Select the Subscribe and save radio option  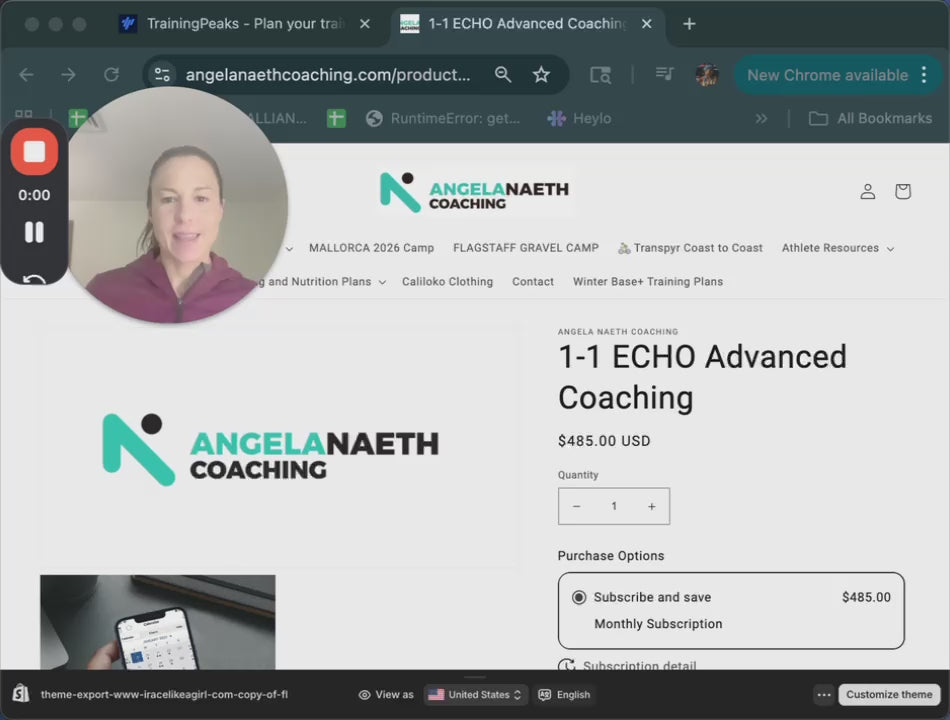[x=579, y=597]
